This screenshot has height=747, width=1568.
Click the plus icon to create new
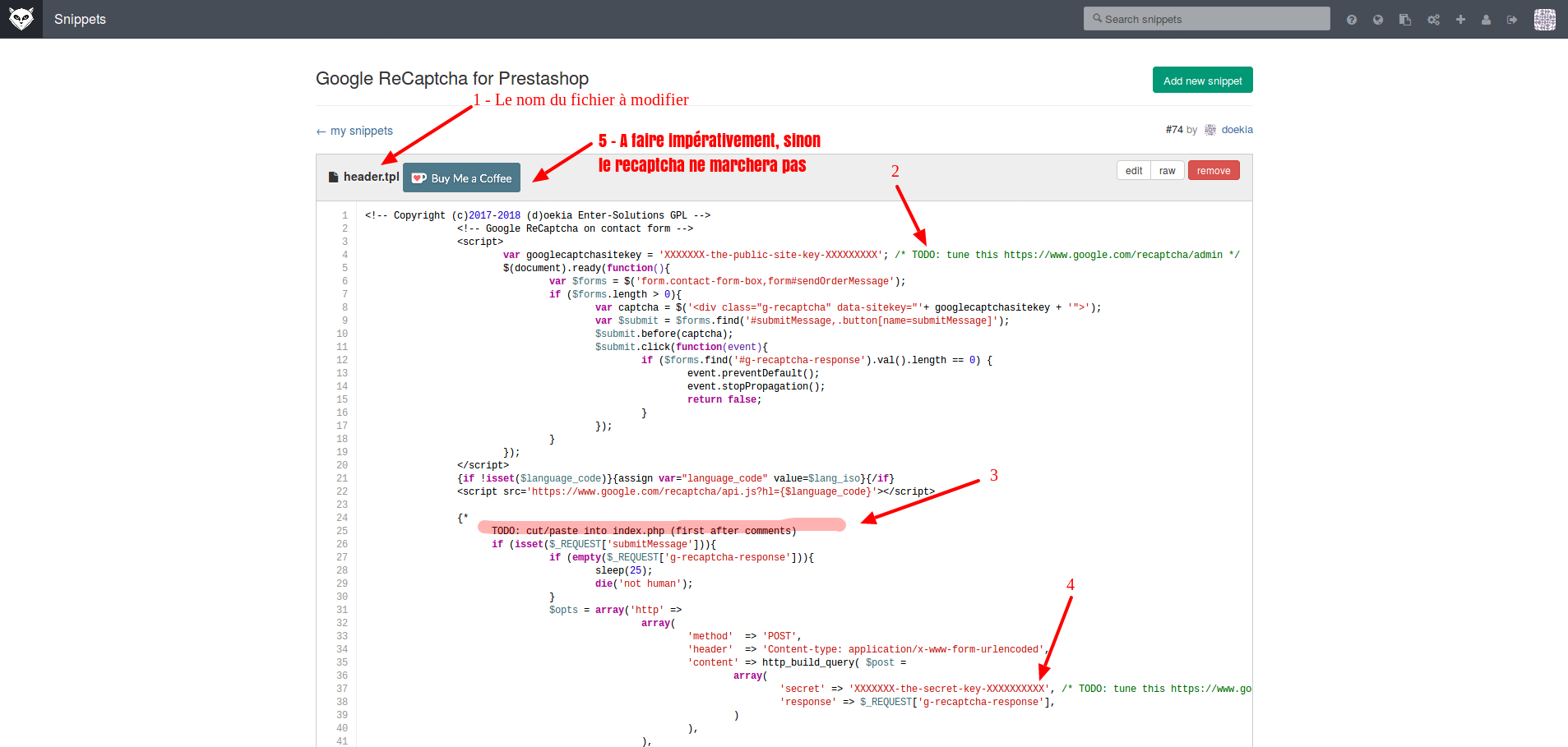pos(1460,20)
